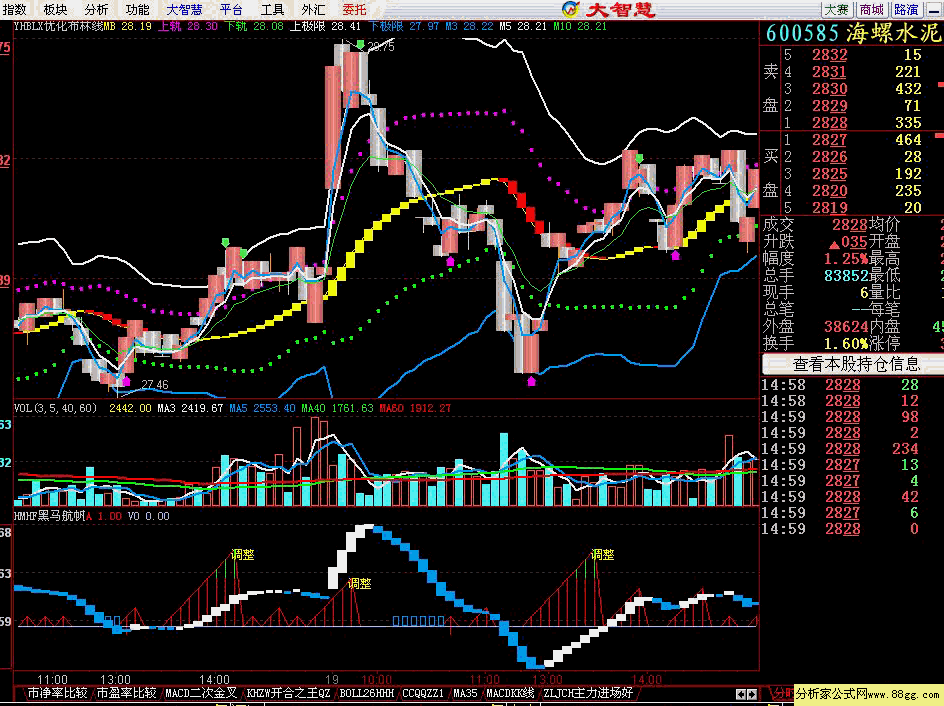Open the 功能 menu
The width and height of the screenshot is (944, 706).
click(137, 10)
